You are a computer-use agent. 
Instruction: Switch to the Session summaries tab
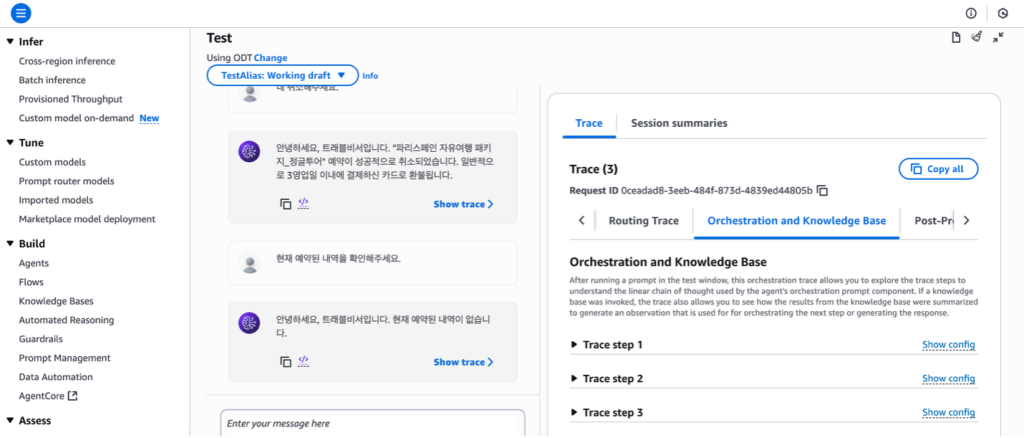[678, 123]
